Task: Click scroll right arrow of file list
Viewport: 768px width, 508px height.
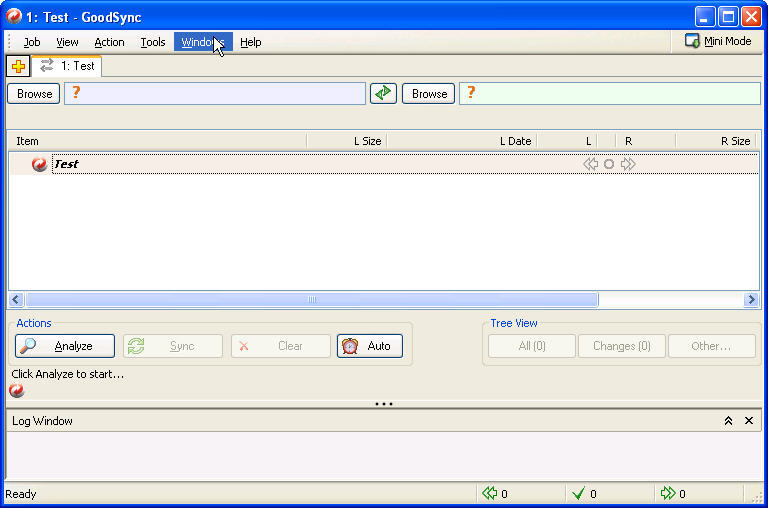Action: 751,299
